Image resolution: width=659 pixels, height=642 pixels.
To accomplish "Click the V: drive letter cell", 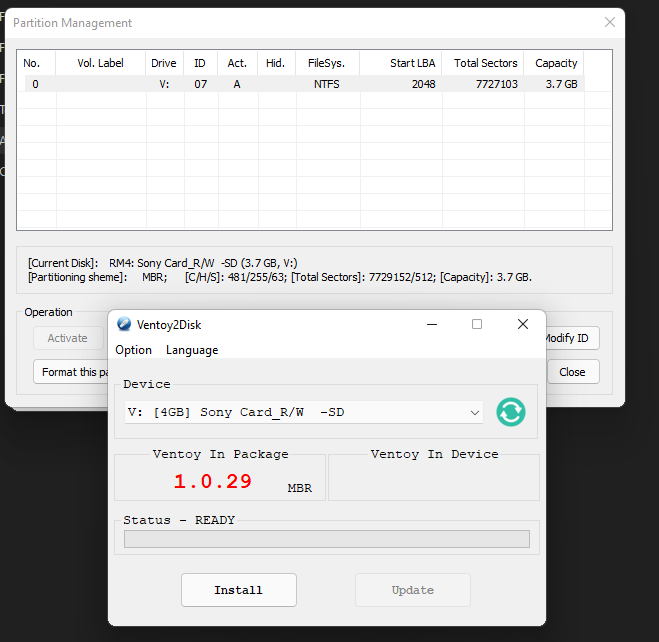I will 164,84.
